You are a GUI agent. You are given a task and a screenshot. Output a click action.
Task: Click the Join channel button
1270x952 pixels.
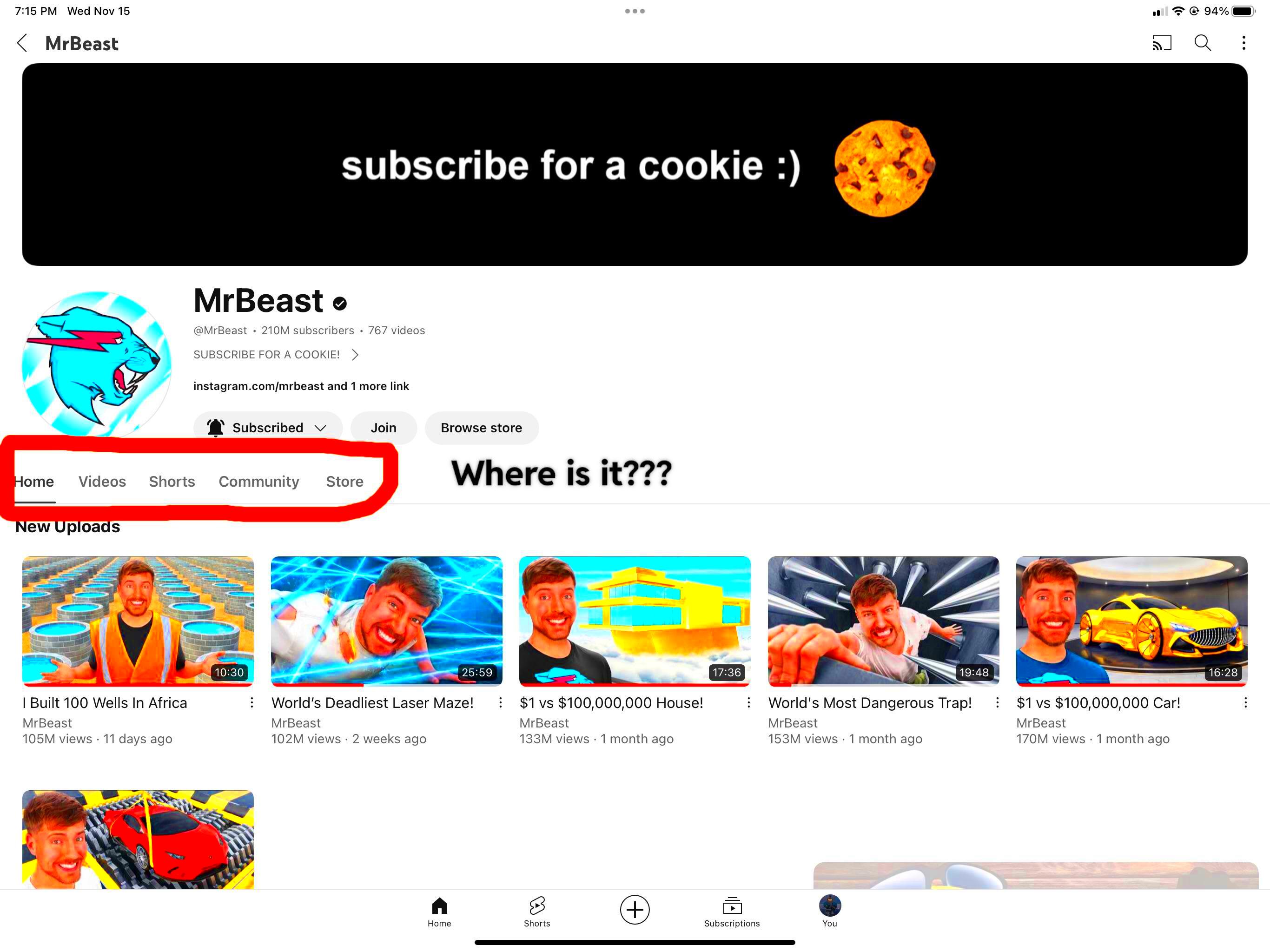[383, 427]
